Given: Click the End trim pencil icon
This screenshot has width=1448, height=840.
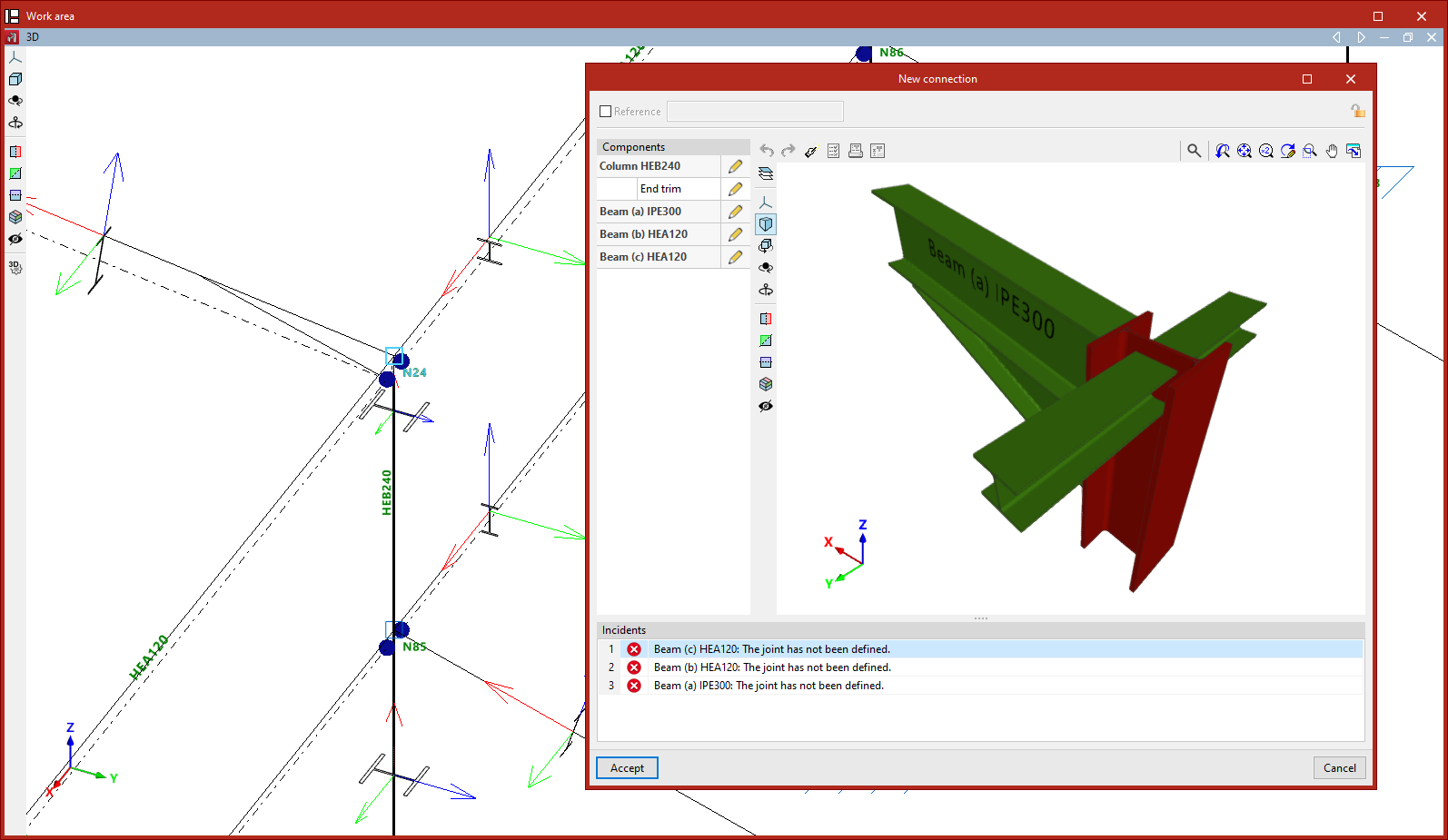Looking at the screenshot, I should click(735, 189).
